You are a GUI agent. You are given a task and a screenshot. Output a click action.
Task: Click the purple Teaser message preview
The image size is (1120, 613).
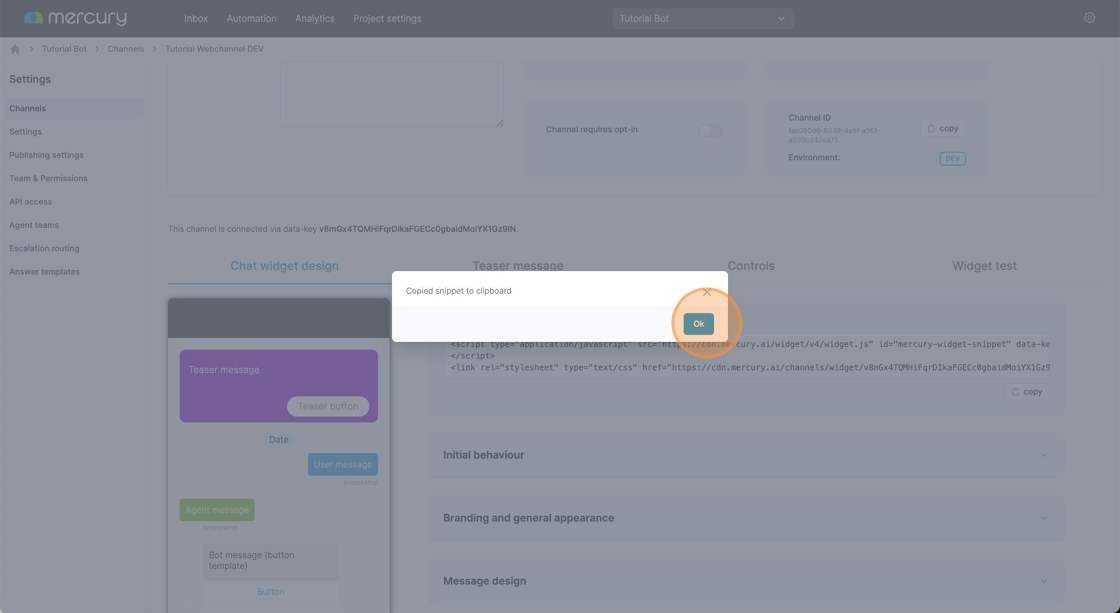279,386
